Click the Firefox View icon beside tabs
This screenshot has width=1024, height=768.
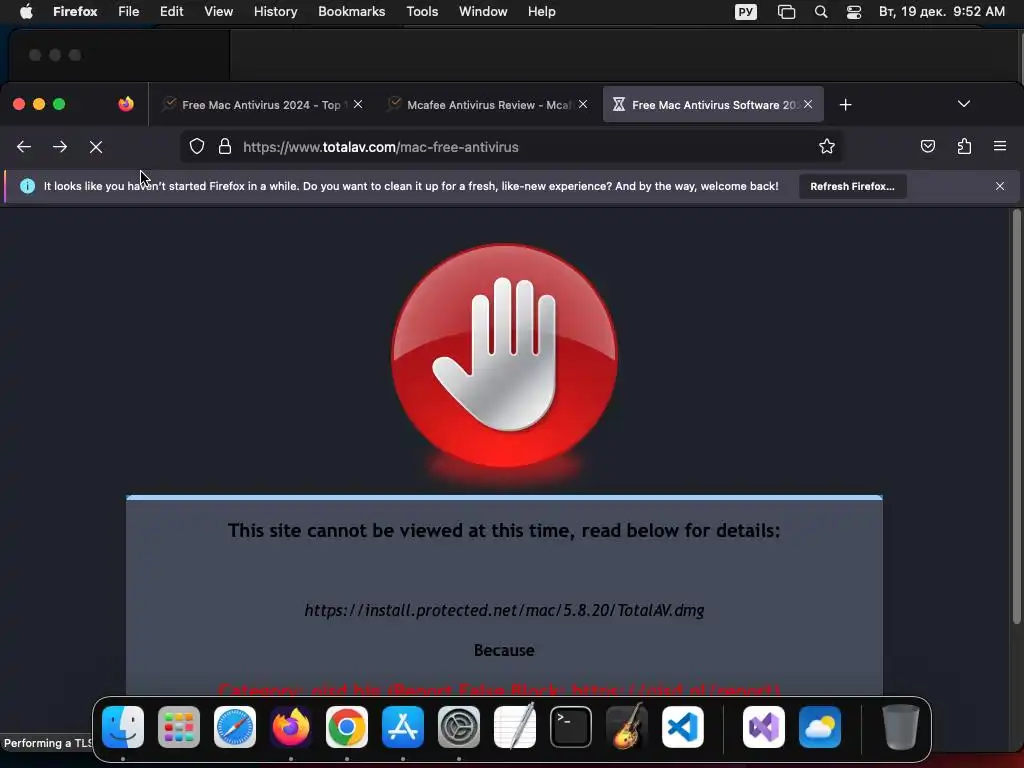tap(126, 104)
